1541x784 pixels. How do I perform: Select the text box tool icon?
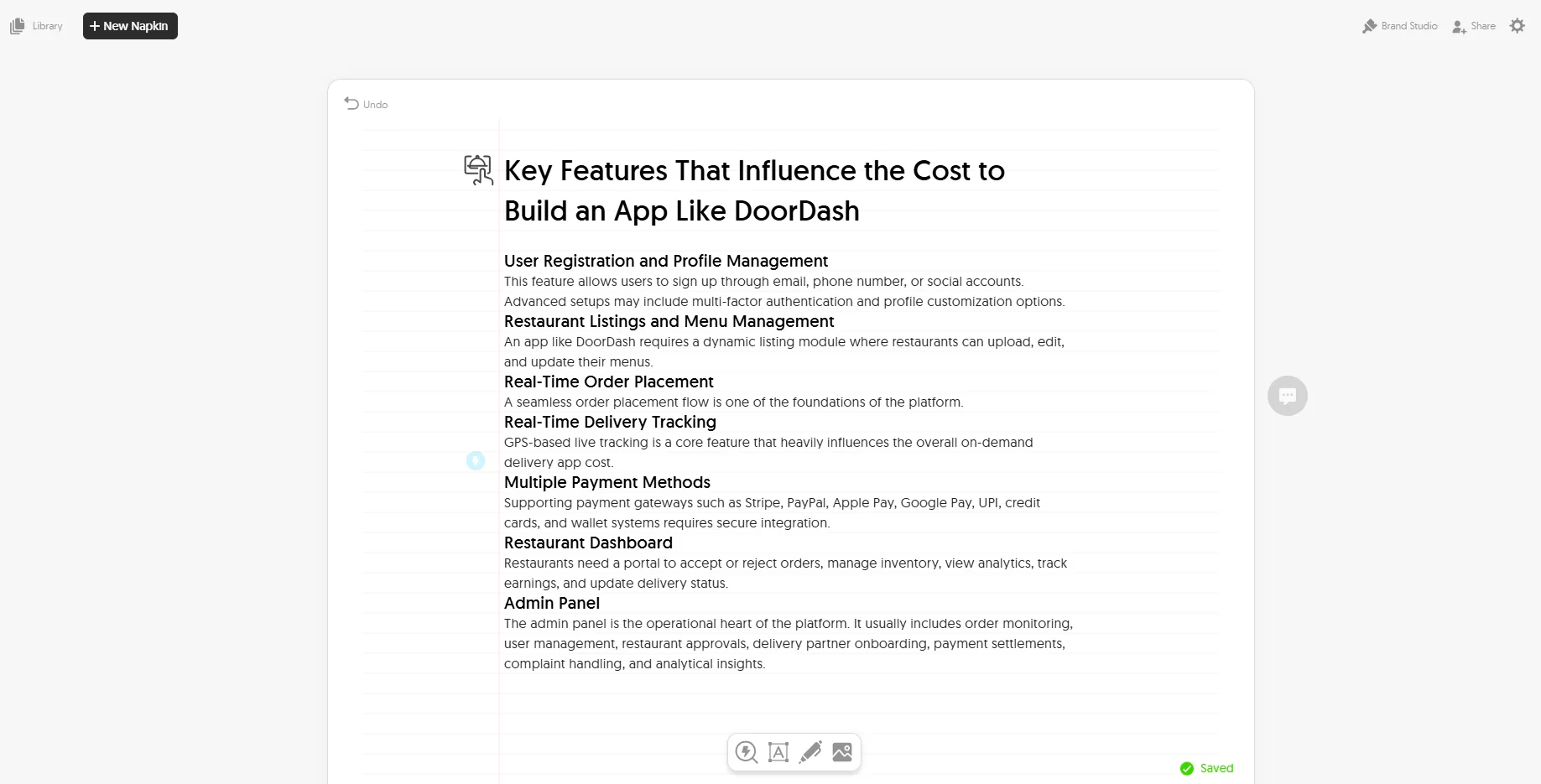pos(778,752)
